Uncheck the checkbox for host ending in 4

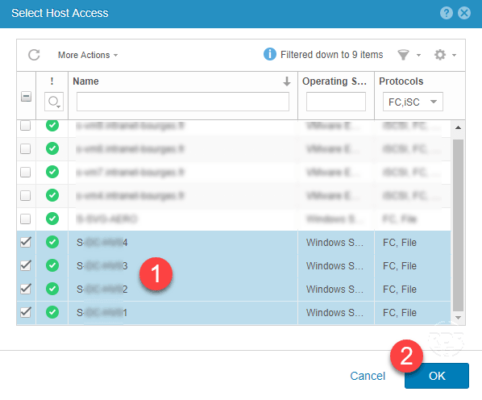click(26, 242)
